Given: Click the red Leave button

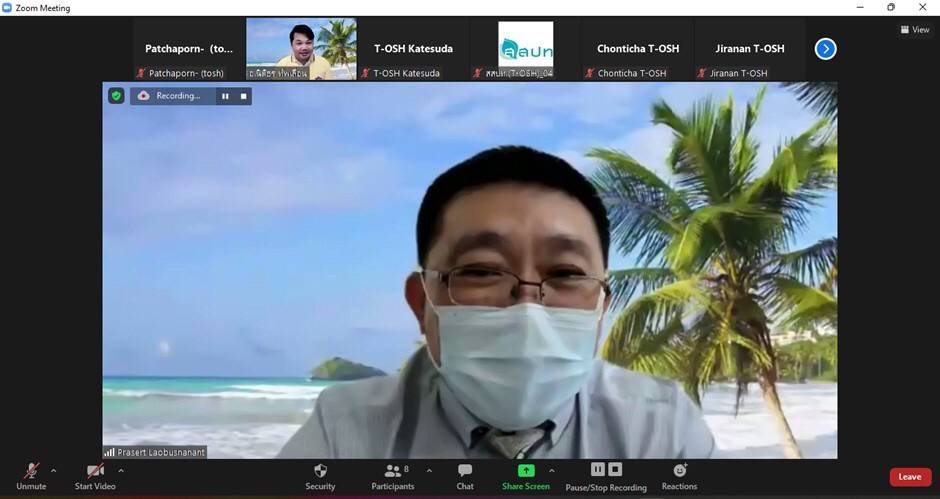Looking at the screenshot, I should click(909, 477).
